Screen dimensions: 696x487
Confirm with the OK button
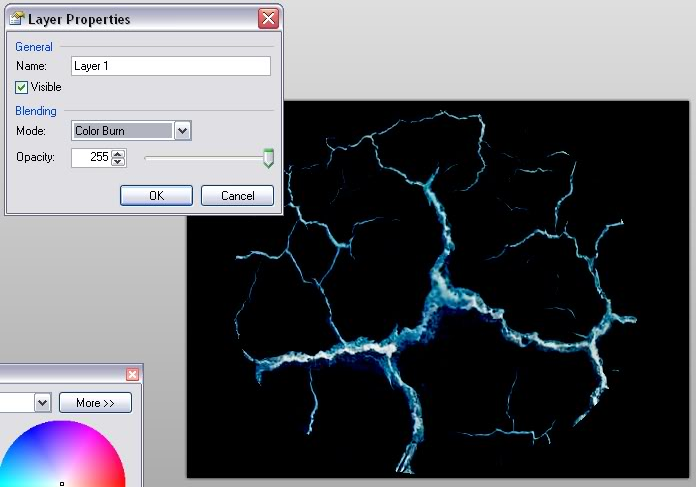[156, 196]
